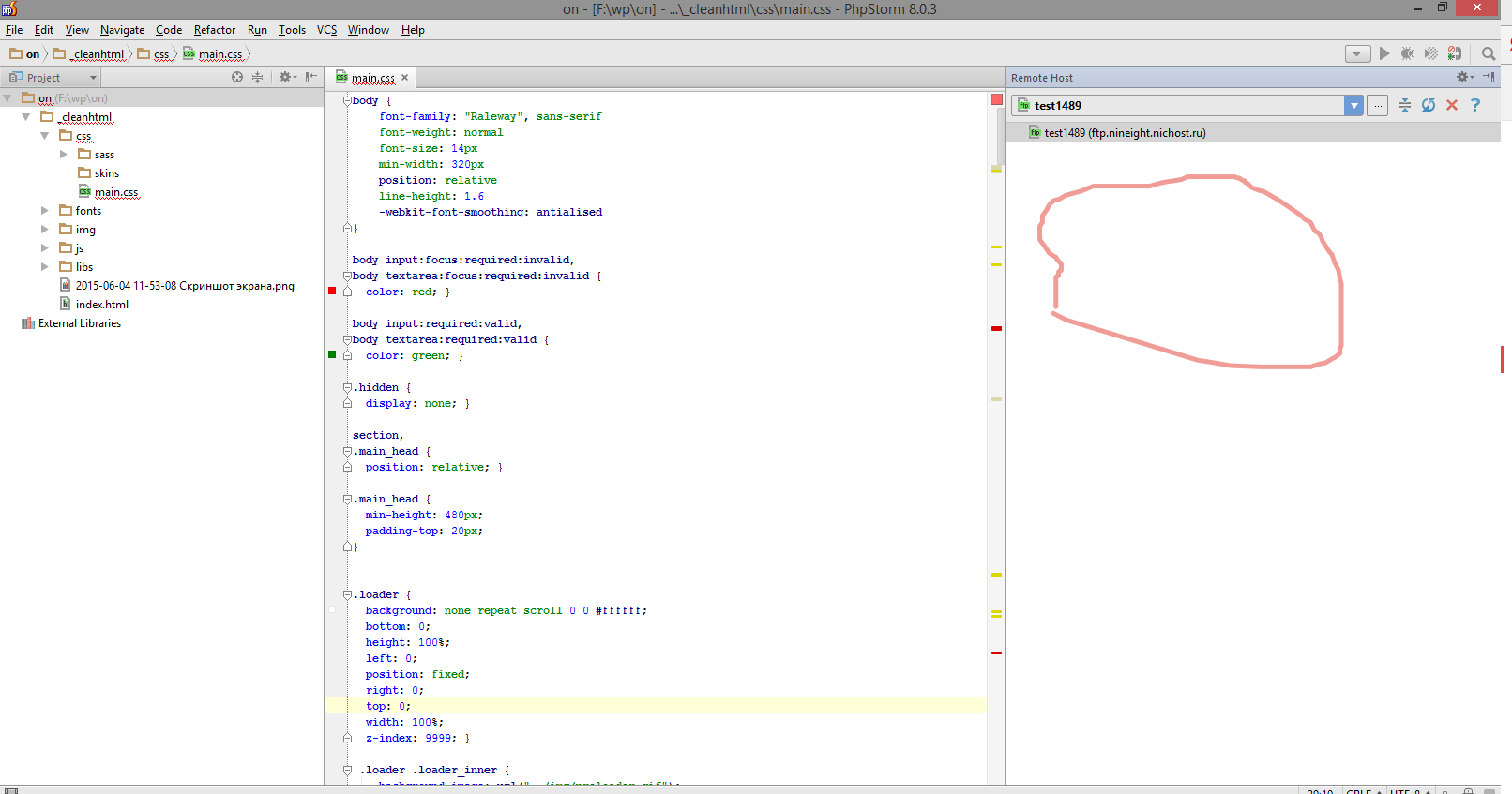Toggle listening for PHP debug connections
Screen dimensions: 1512x794
[x=1455, y=53]
